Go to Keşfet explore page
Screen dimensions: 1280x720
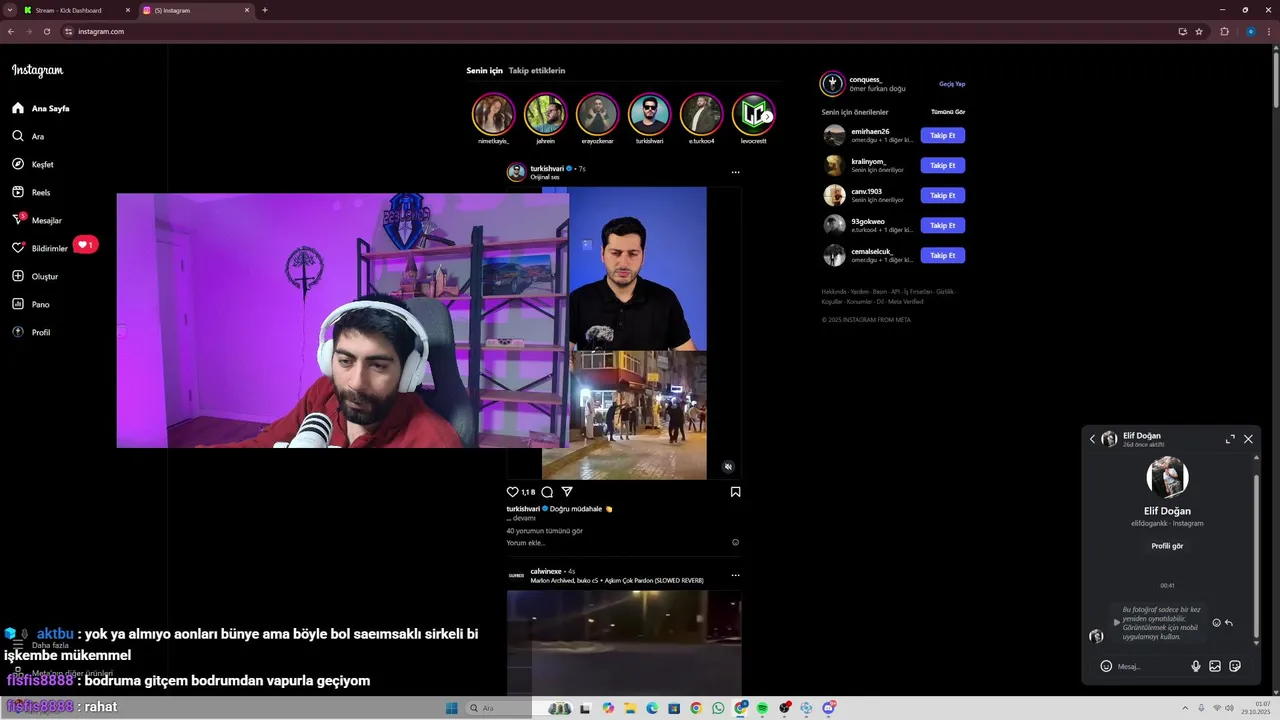click(33, 164)
